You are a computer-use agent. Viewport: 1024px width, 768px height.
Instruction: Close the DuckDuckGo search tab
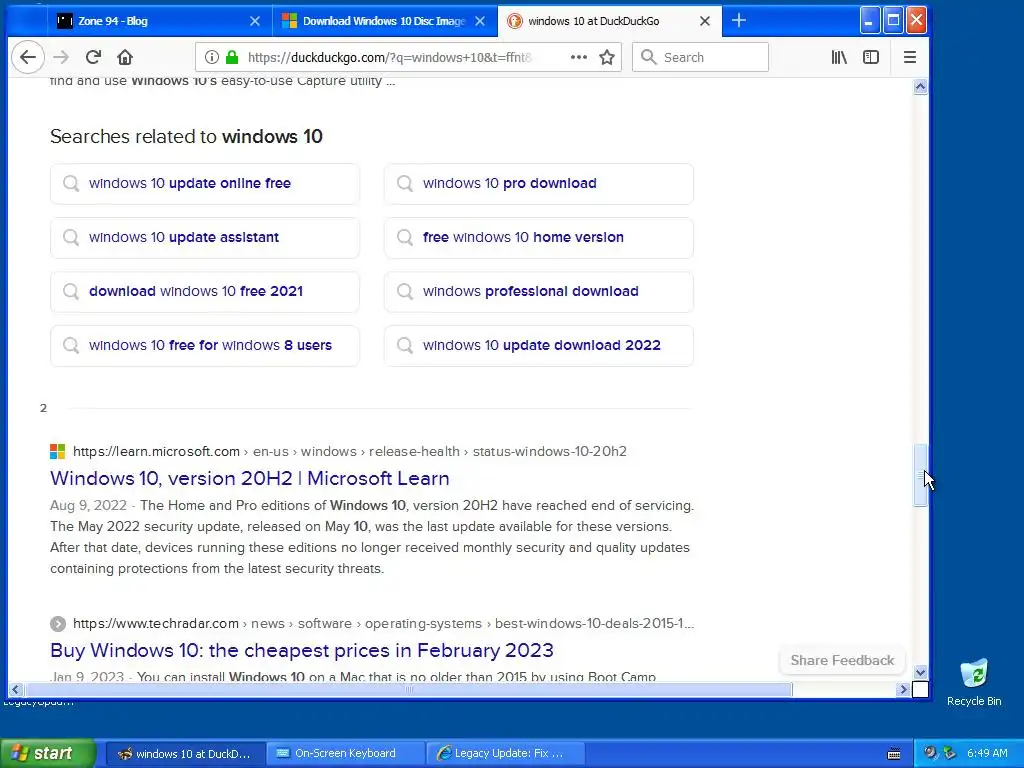[705, 21]
